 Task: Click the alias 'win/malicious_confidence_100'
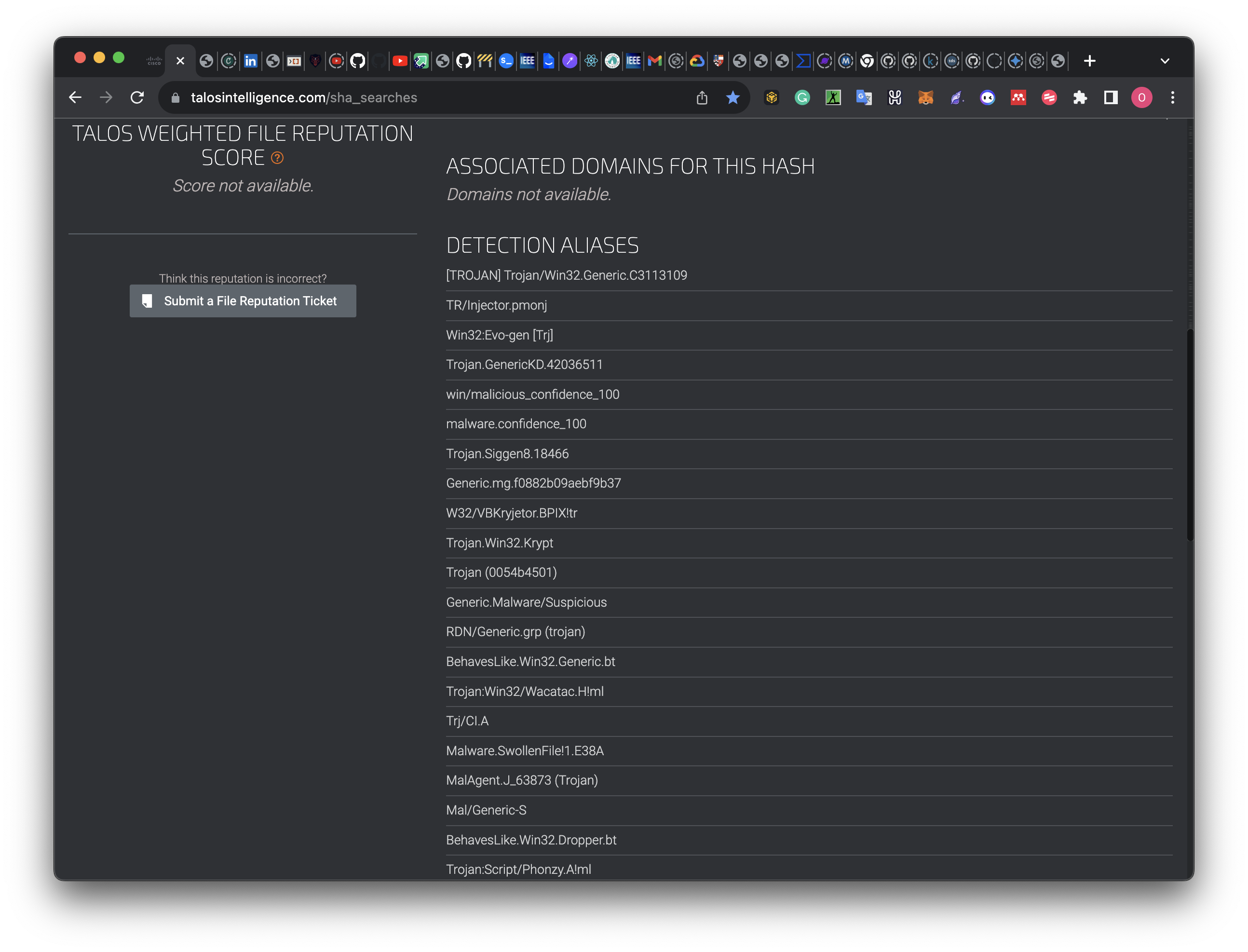[532, 394]
